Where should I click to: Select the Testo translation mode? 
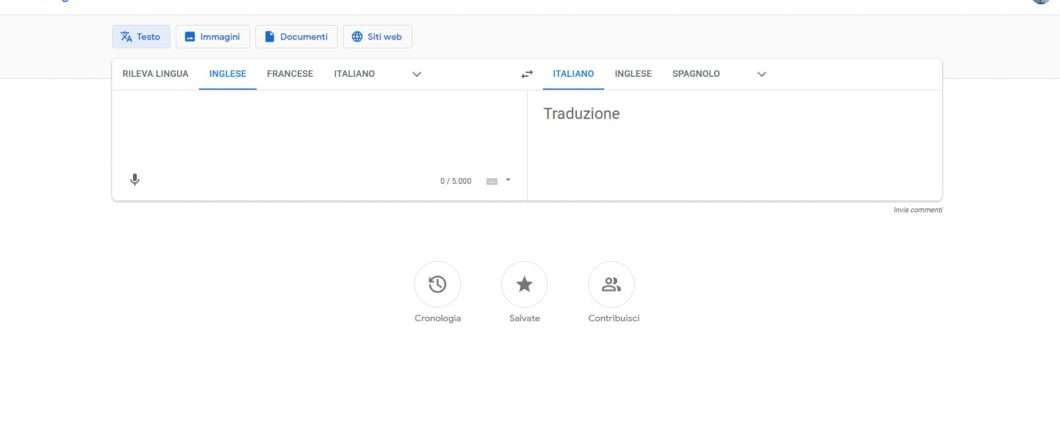(141, 37)
